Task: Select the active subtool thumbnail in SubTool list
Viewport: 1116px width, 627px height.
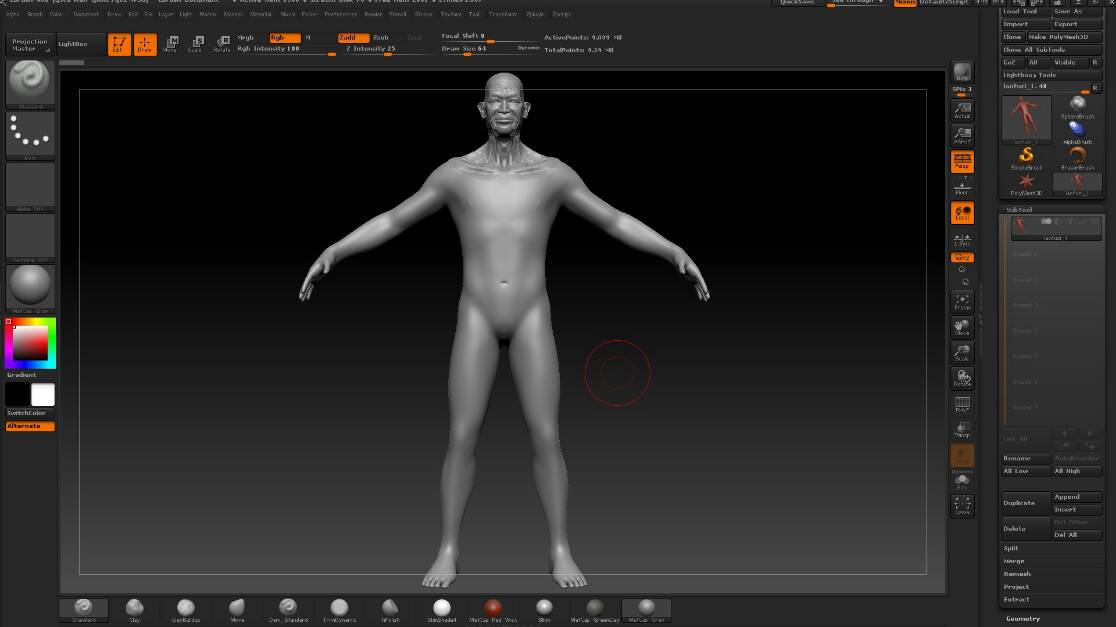Action: [x=1019, y=226]
